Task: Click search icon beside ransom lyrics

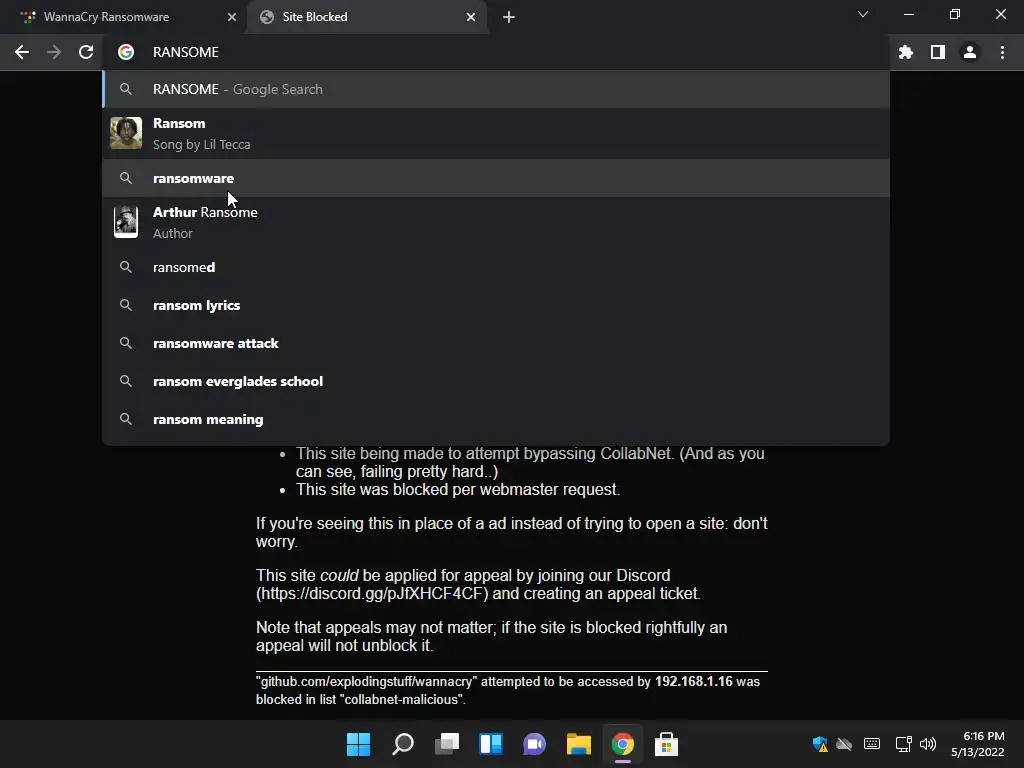Action: [x=126, y=305]
